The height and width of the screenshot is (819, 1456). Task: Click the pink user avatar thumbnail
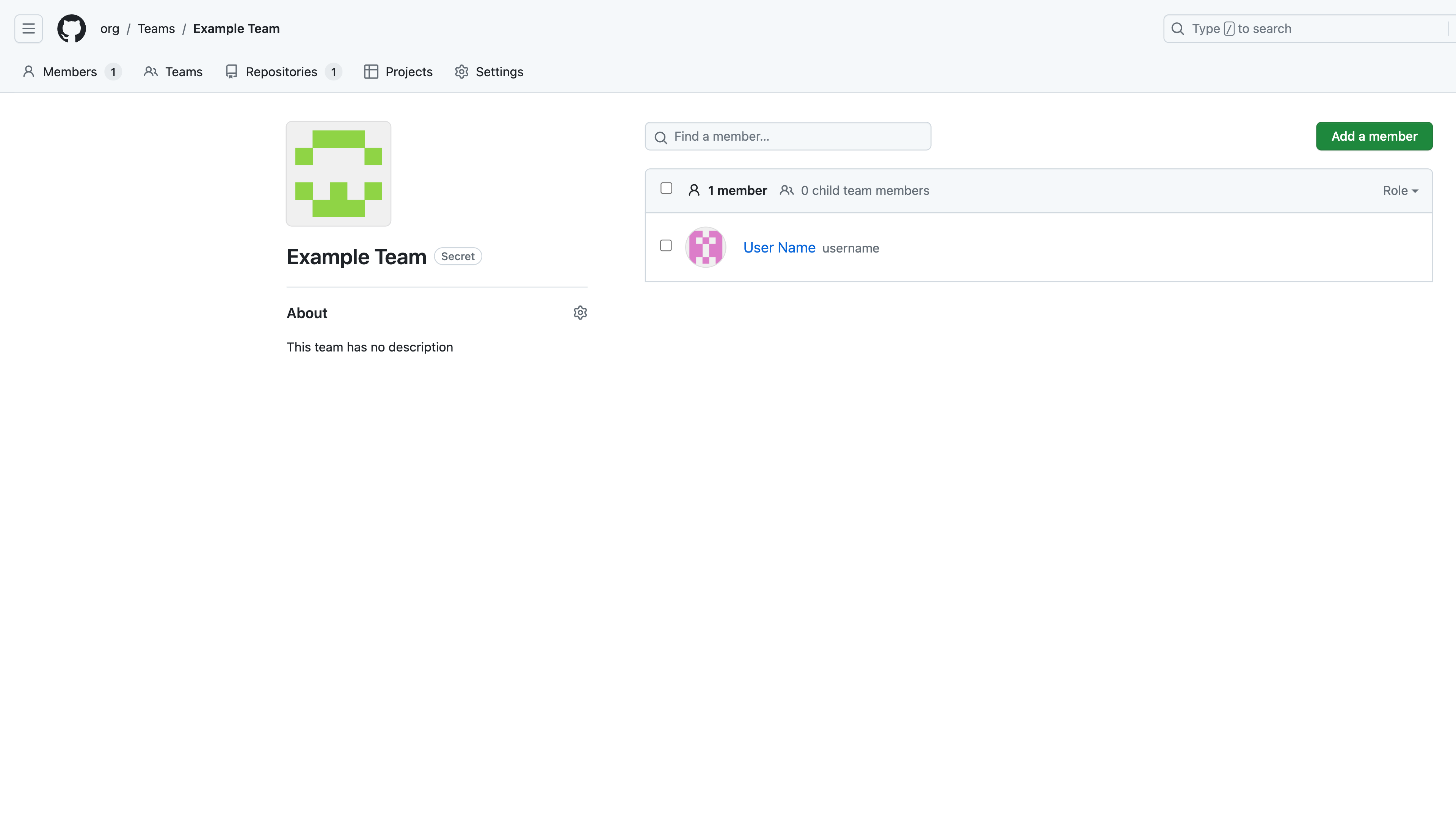coord(705,247)
